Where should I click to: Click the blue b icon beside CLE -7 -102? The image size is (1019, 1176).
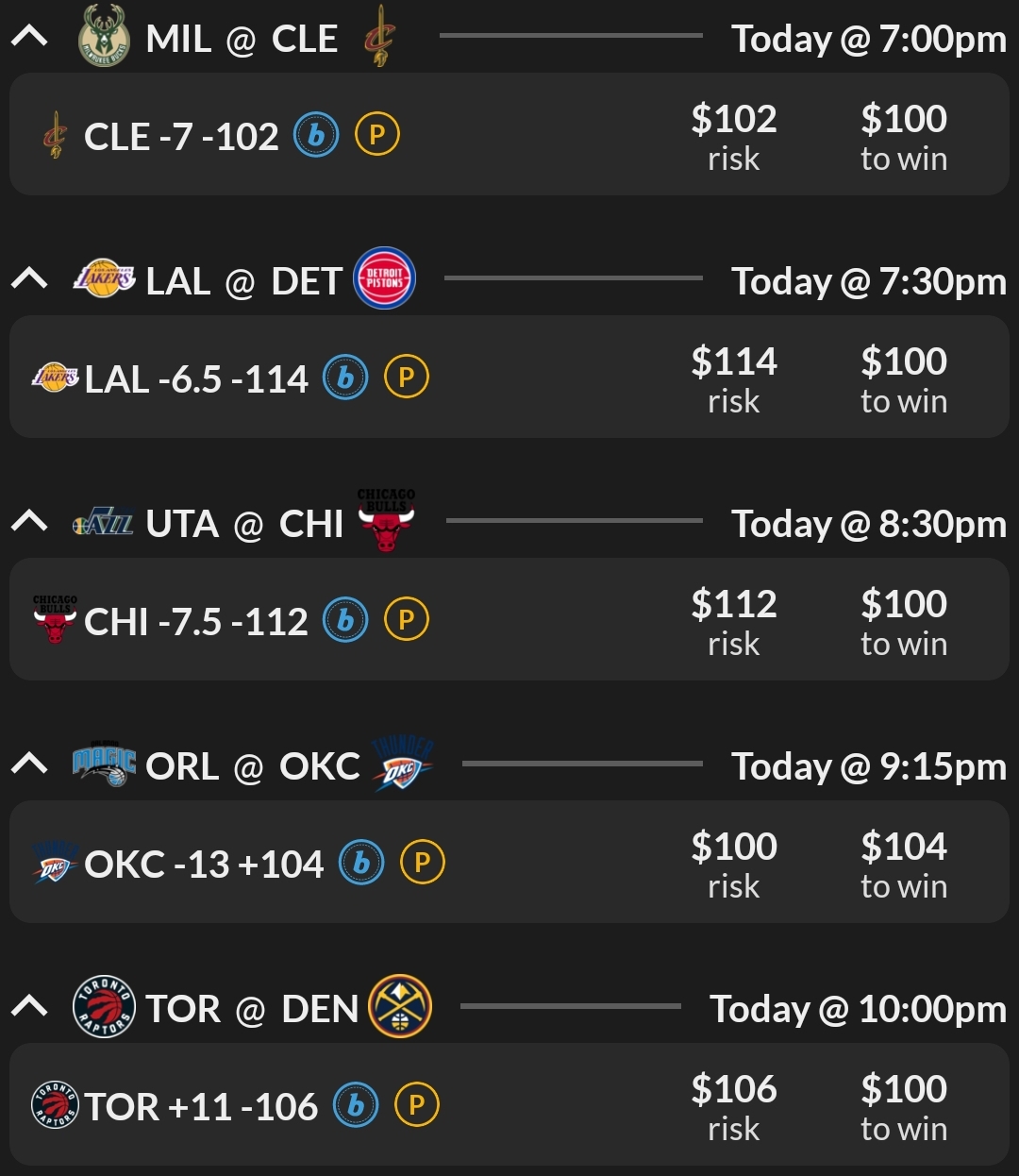click(x=316, y=136)
